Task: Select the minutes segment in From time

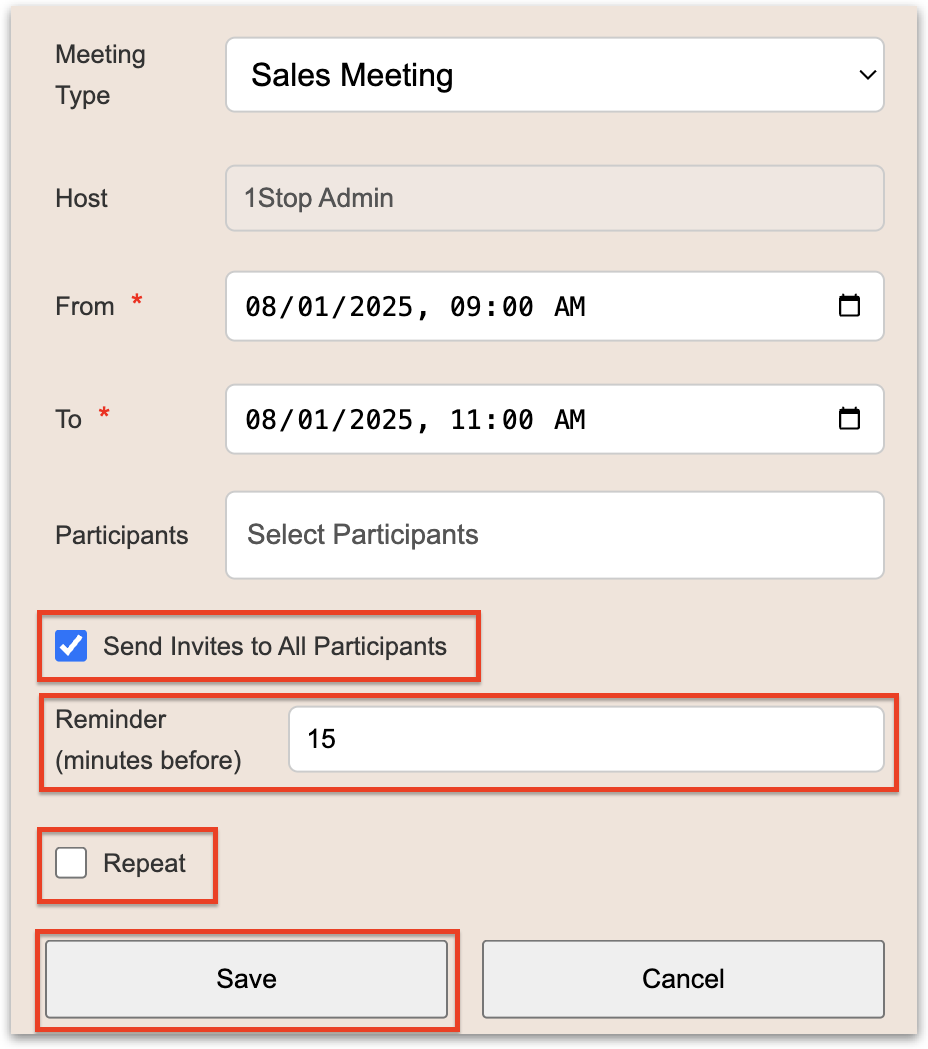Action: pyautogui.click(x=516, y=307)
